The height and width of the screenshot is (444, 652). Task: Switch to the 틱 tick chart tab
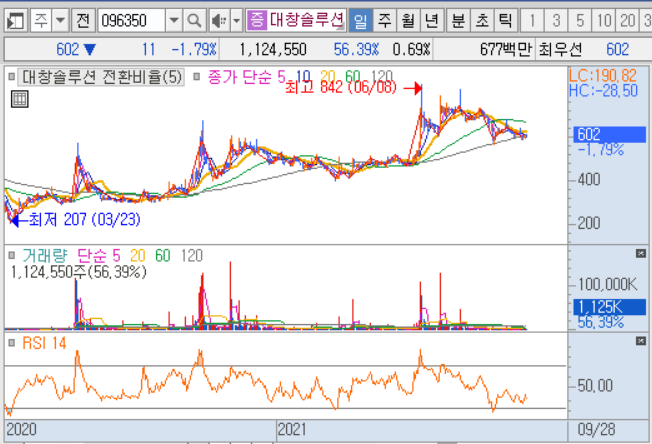click(x=506, y=20)
